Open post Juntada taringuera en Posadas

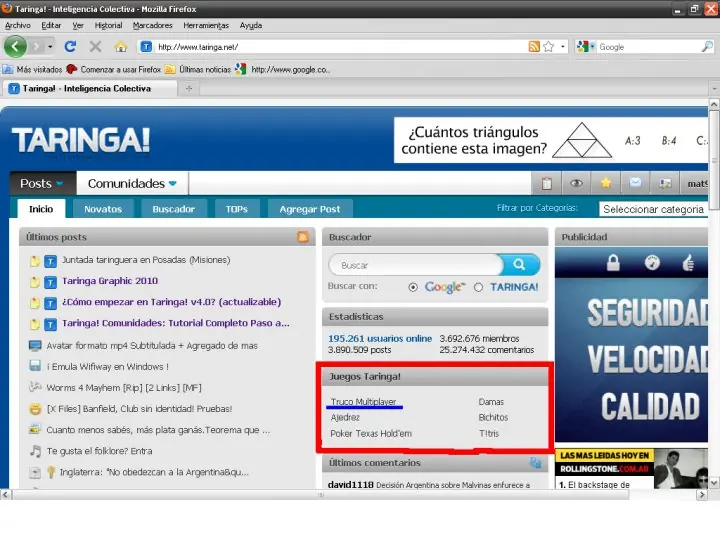(x=146, y=259)
